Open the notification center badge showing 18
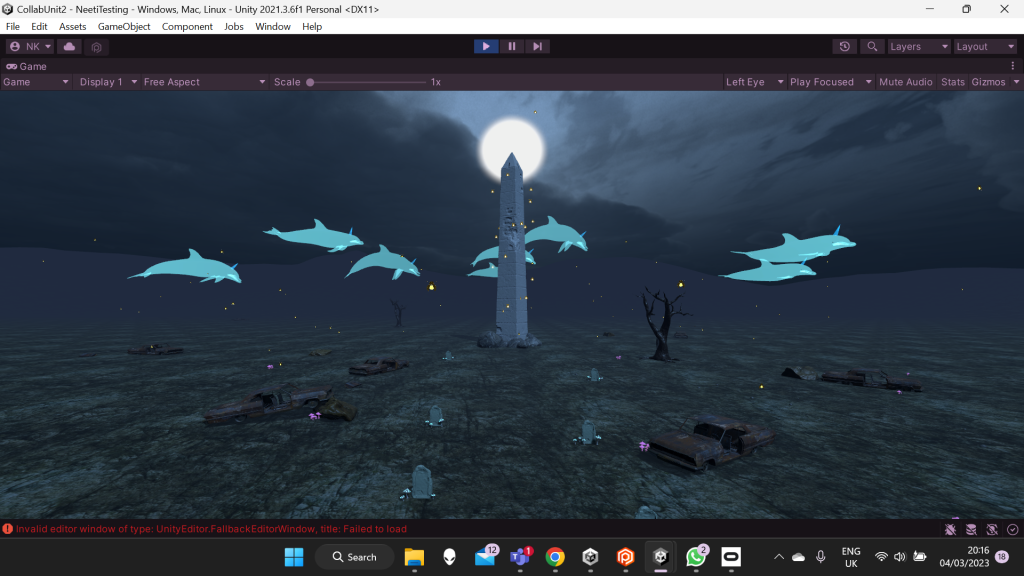 coord(1002,557)
